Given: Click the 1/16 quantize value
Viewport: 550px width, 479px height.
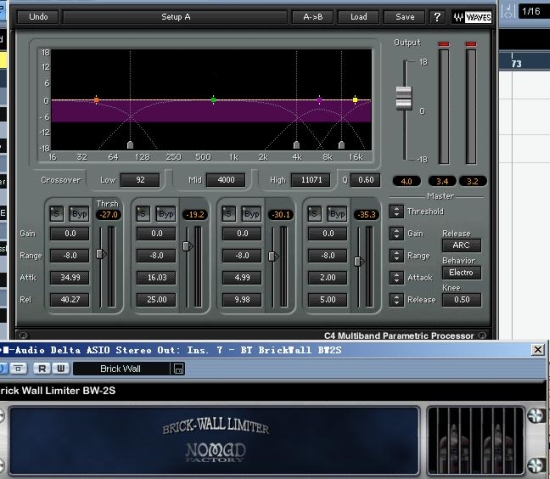Looking at the screenshot, I should pyautogui.click(x=532, y=12).
